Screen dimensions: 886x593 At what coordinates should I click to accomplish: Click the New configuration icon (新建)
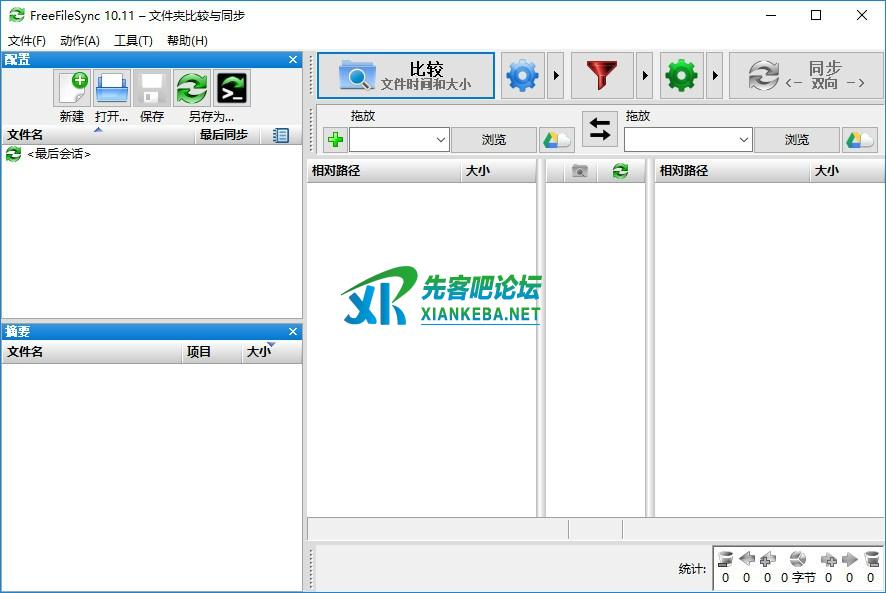point(72,89)
